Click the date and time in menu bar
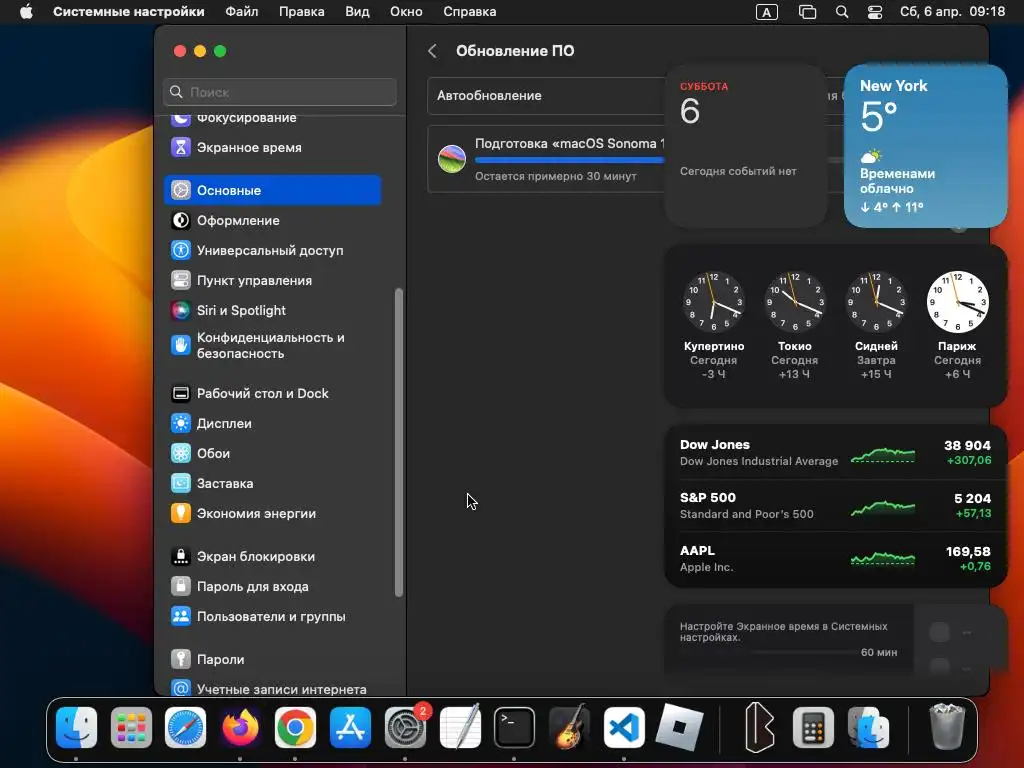 [x=952, y=12]
